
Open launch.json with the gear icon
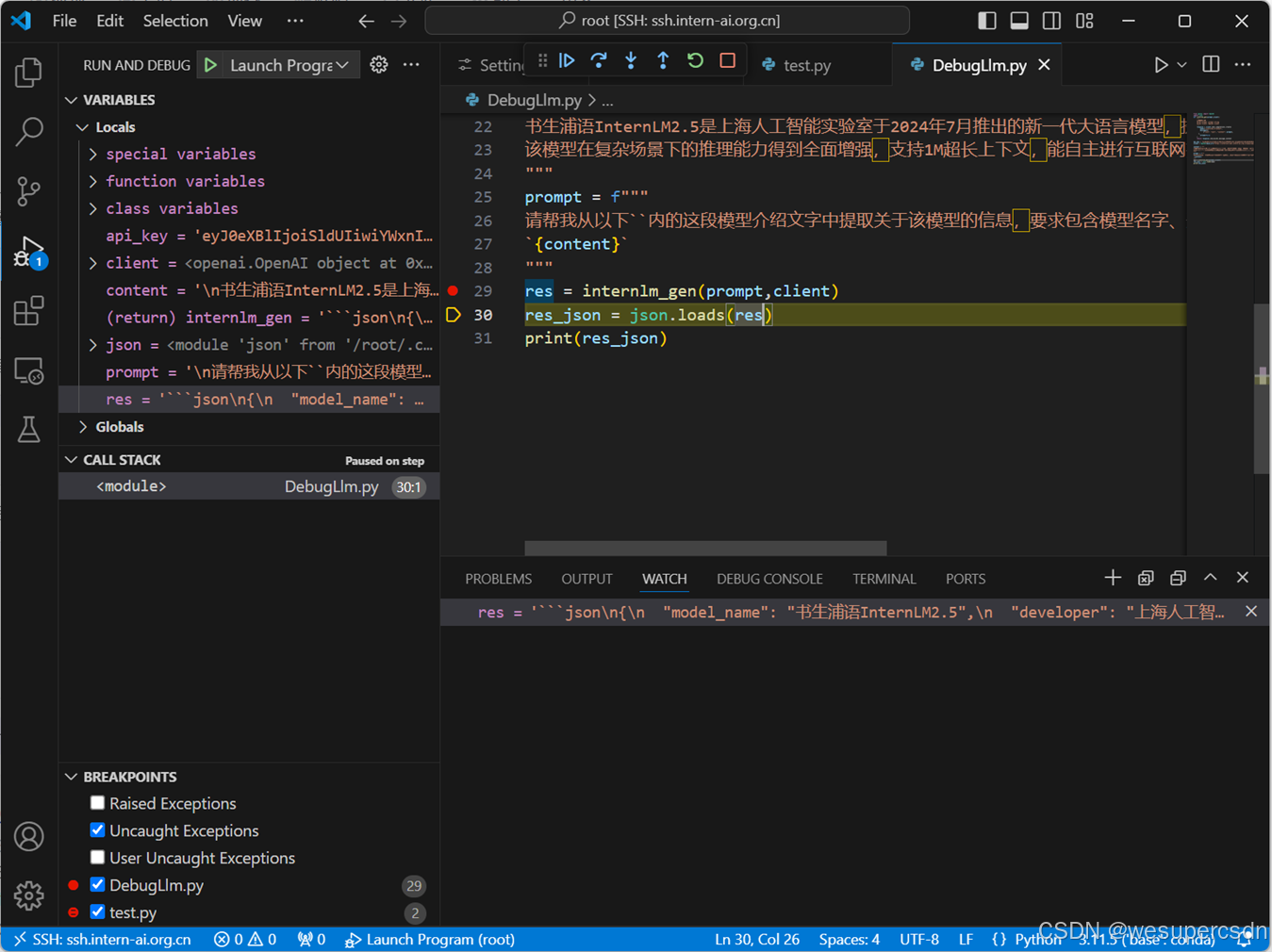click(379, 64)
